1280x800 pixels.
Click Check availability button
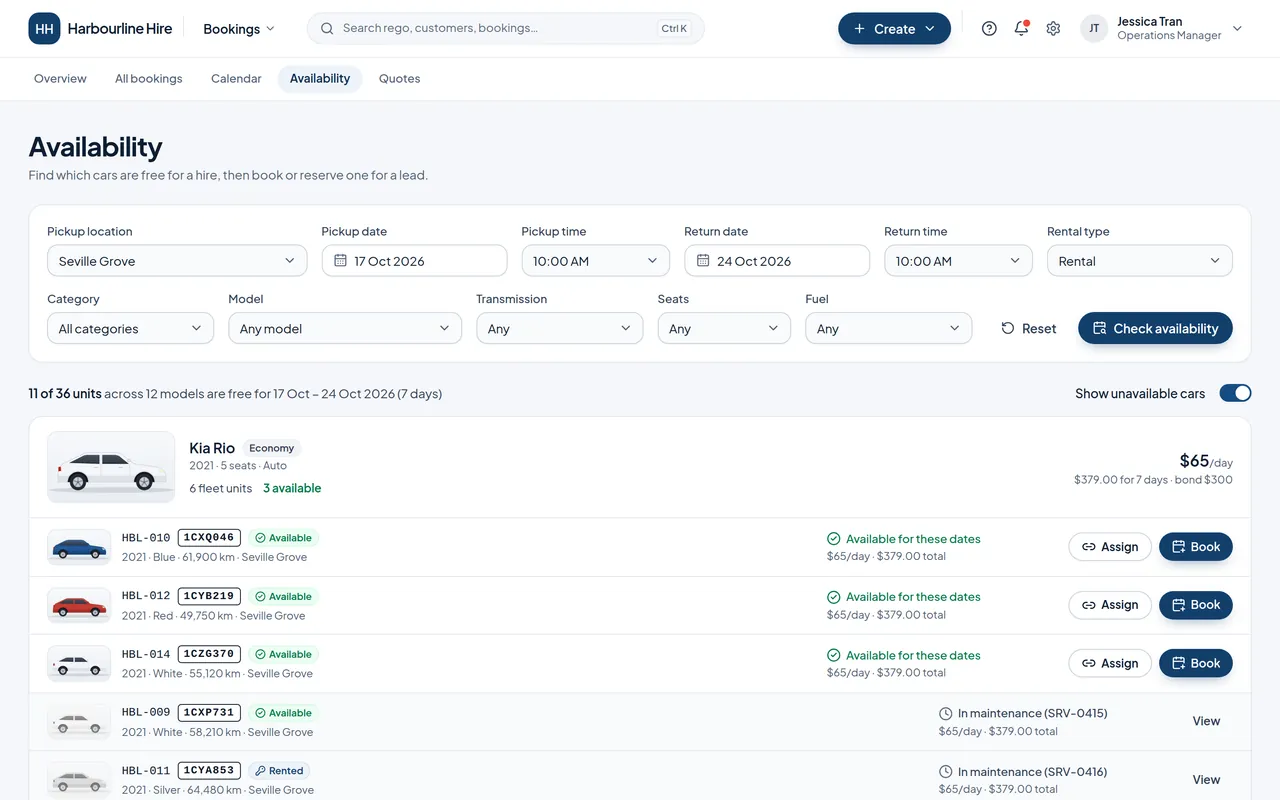tap(1155, 329)
